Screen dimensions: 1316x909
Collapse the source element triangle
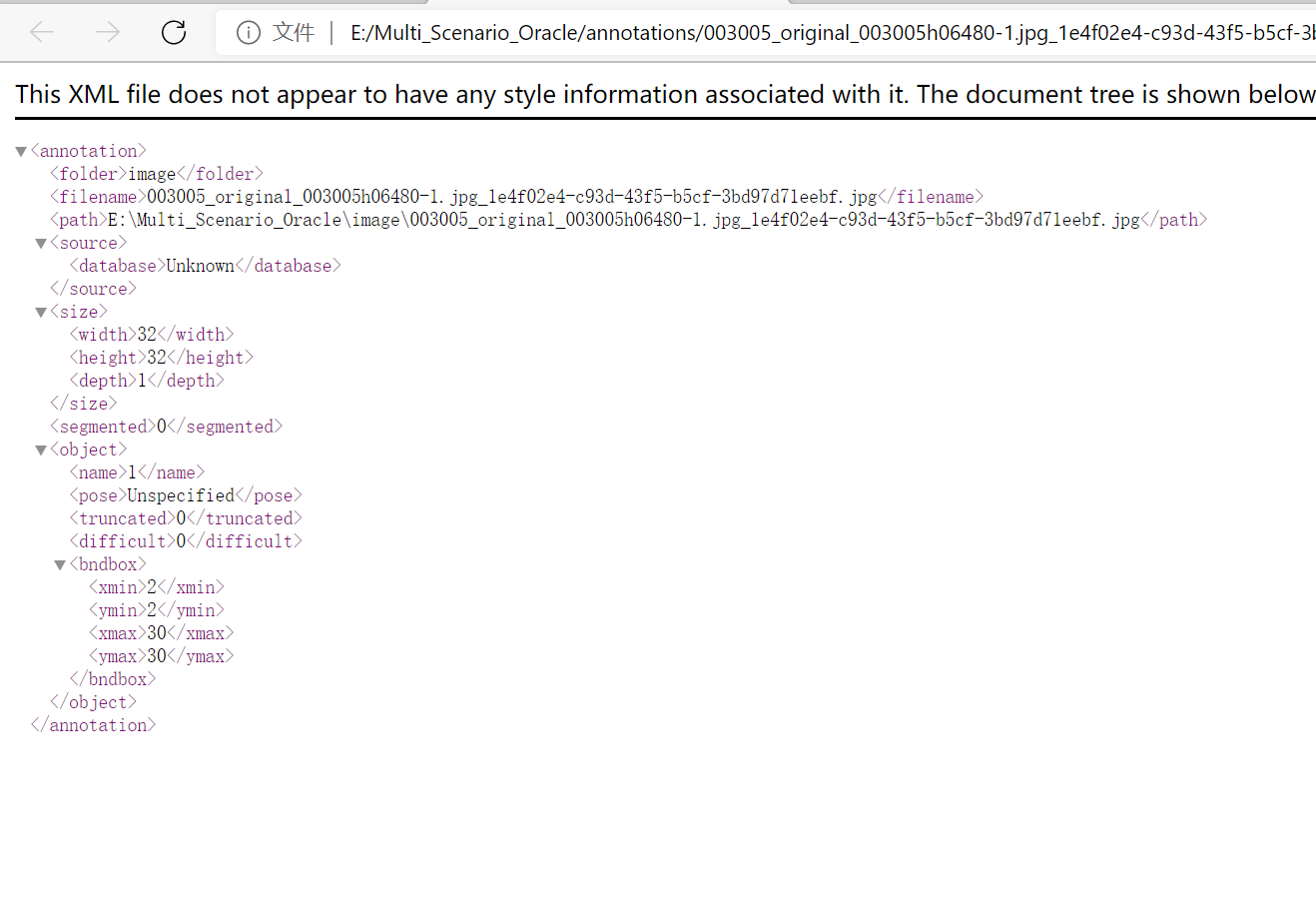[41, 243]
